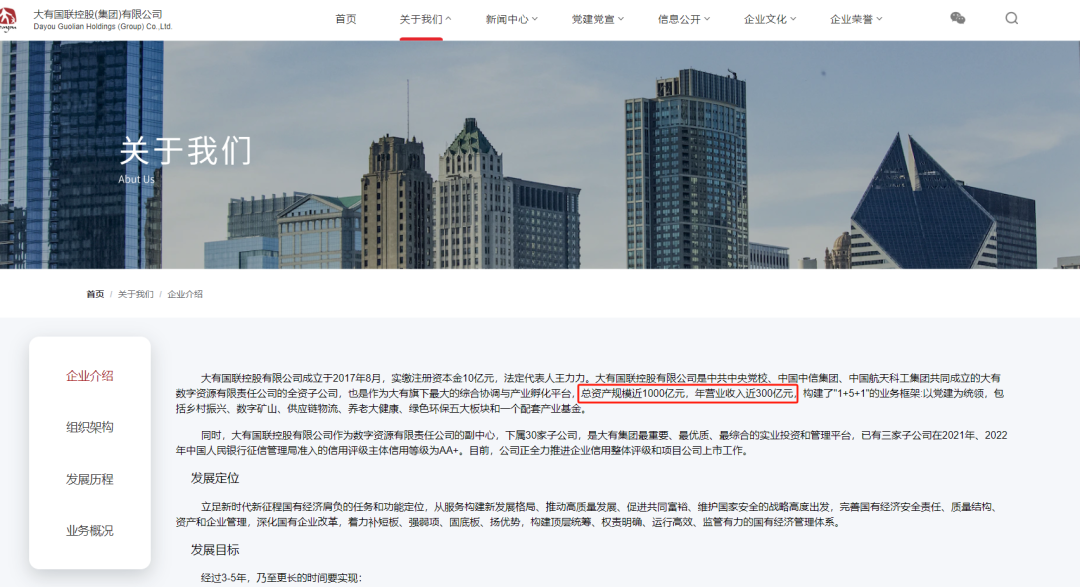This screenshot has height=587, width=1080.
Task: Open the 党建党宣 navigation menu
Action: [x=593, y=19]
